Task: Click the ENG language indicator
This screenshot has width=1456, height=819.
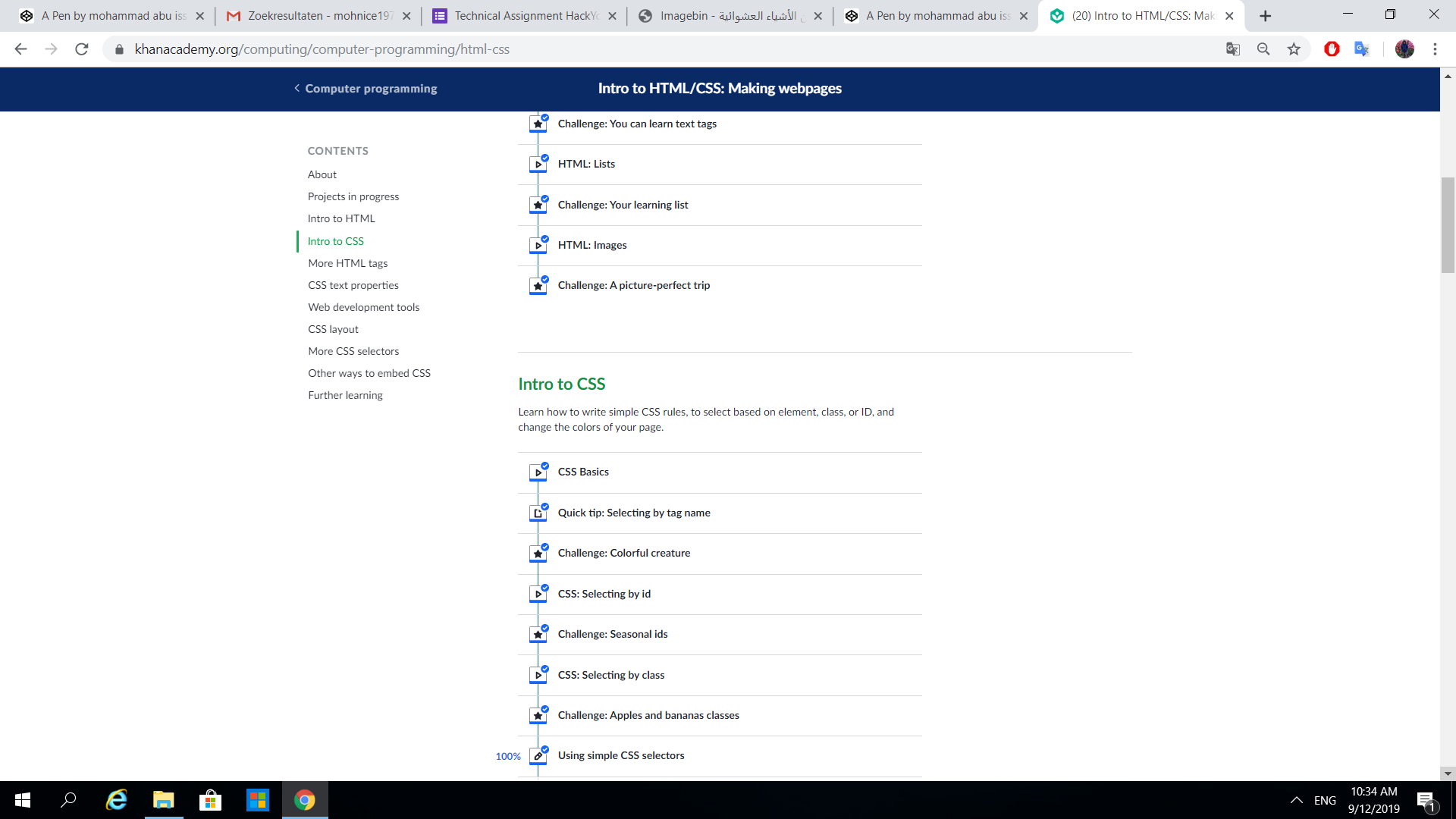Action: point(1325,800)
